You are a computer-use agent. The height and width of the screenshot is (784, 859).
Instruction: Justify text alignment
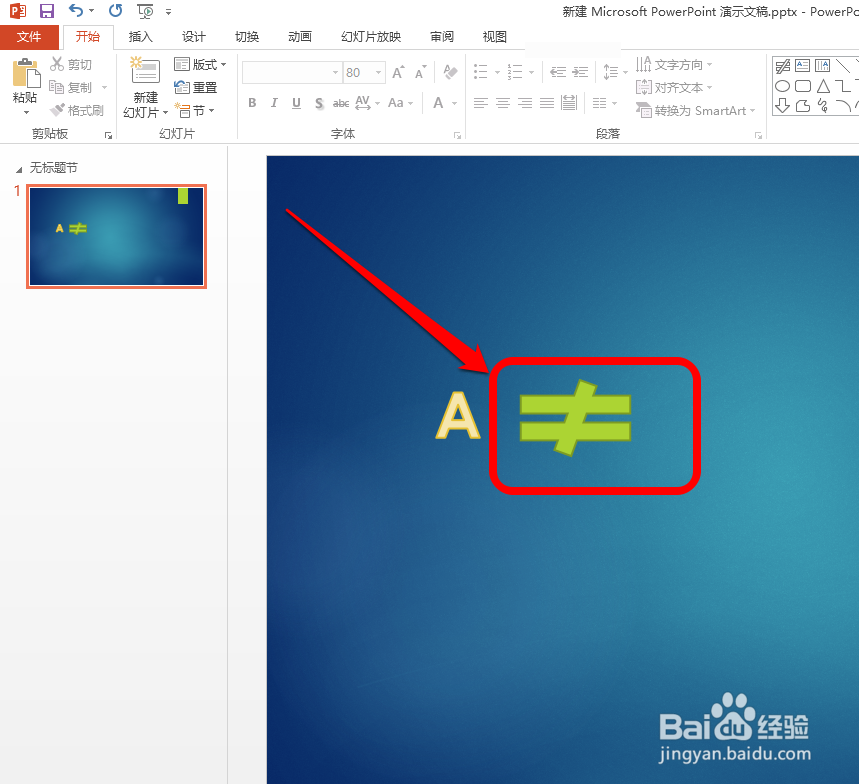[547, 102]
